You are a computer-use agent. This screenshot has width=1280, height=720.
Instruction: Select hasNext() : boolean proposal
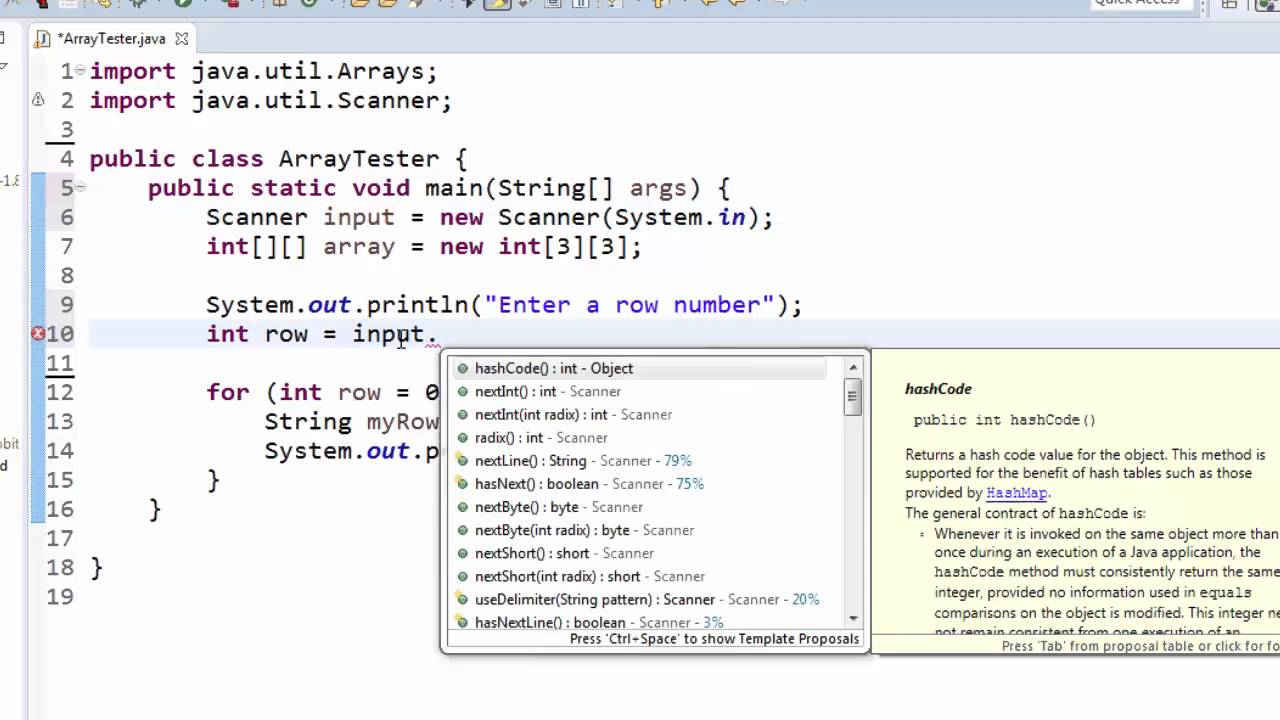[640, 483]
